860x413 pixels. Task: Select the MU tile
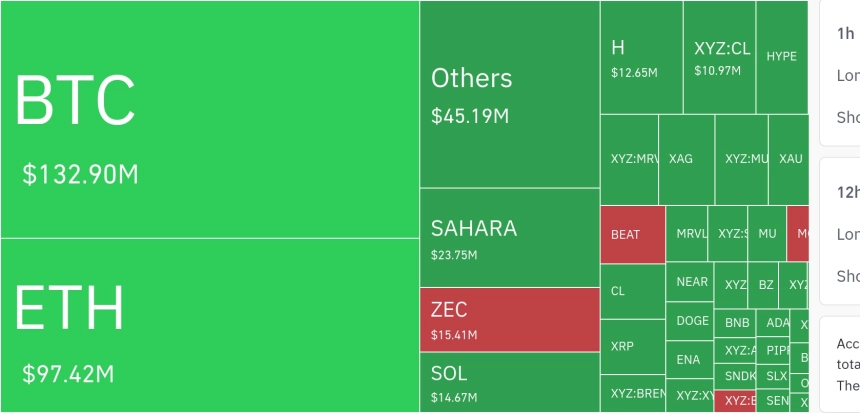click(x=767, y=234)
